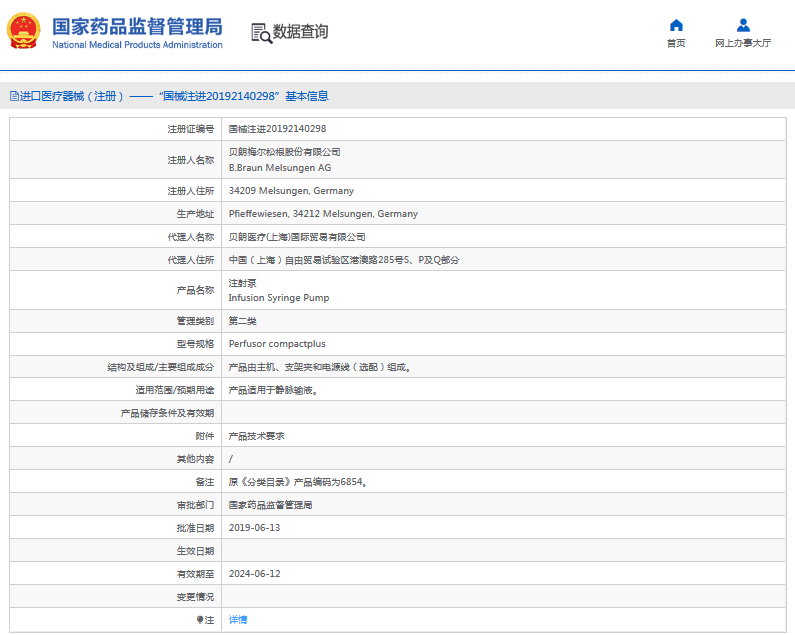Click the 结构及组成/主要组成成分 label
Screen dimensions: 795x635
point(161,367)
